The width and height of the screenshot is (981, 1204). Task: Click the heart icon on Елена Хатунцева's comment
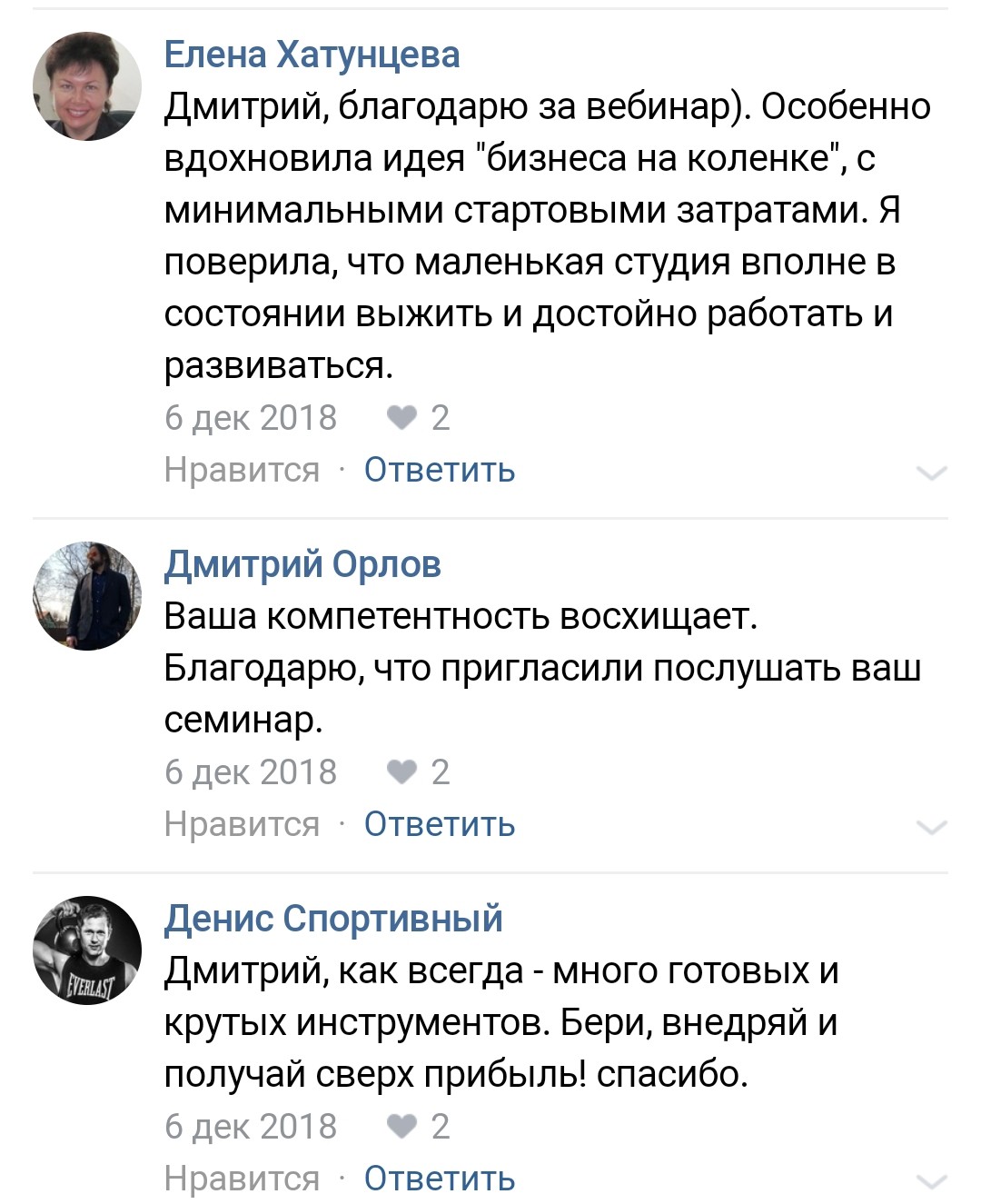point(401,418)
